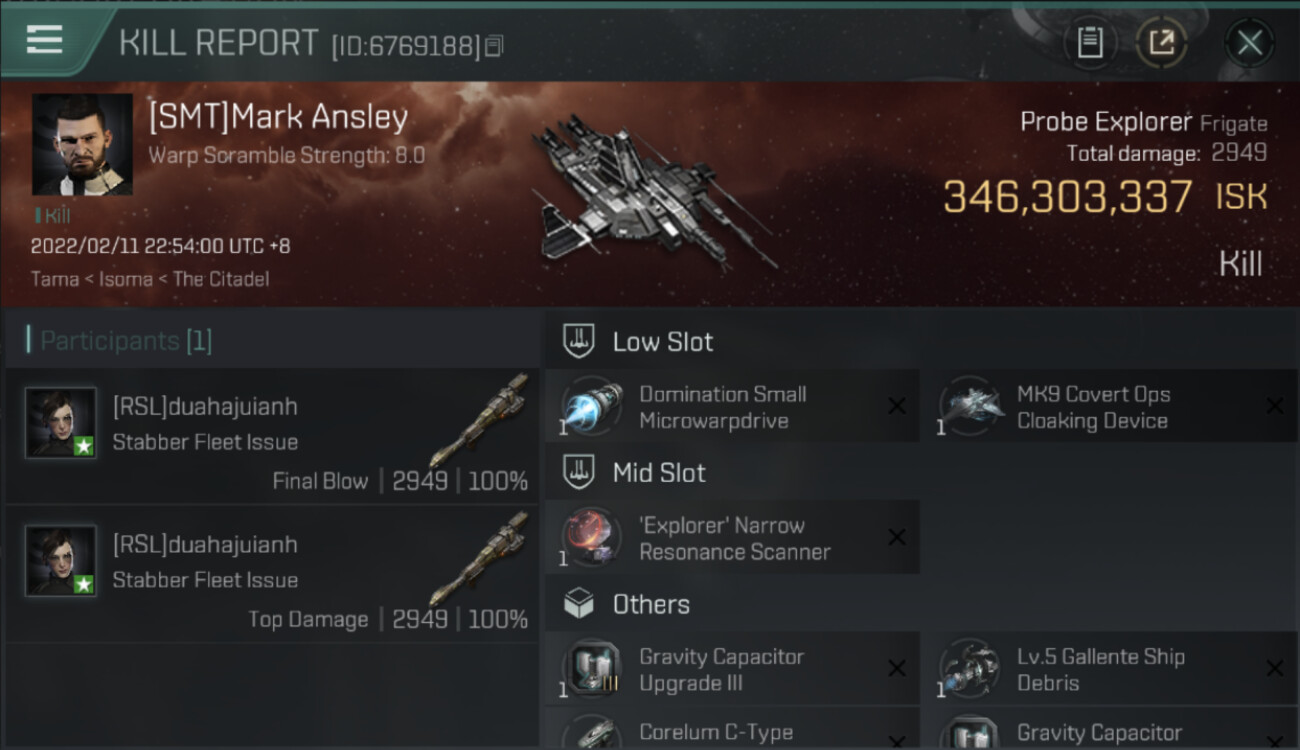Select the MK9 Covert Ops Cloaking Device icon
The width and height of the screenshot is (1300, 750).
970,406
